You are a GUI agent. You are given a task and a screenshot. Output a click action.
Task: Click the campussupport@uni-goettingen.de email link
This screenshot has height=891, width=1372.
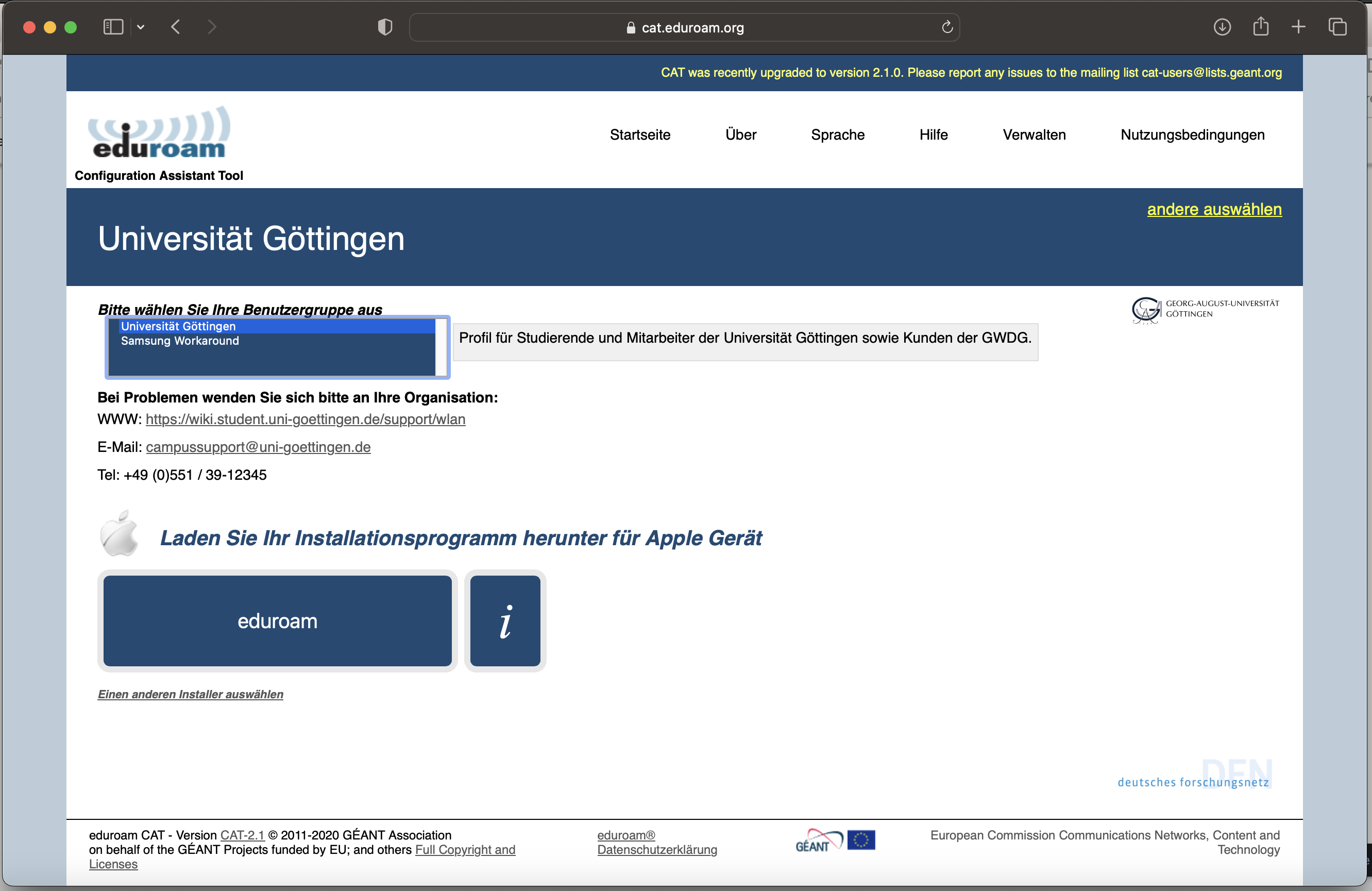coord(258,447)
